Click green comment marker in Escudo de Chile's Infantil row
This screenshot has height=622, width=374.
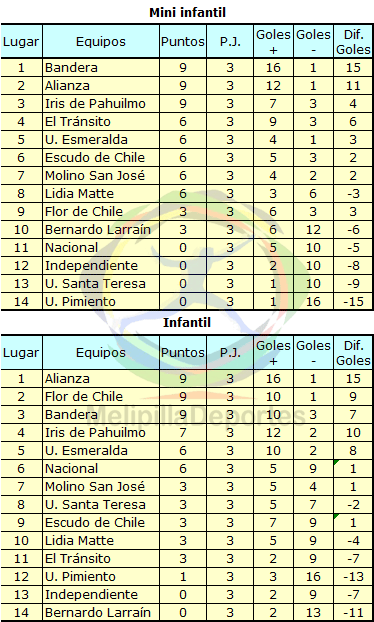pyautogui.click(x=337, y=516)
